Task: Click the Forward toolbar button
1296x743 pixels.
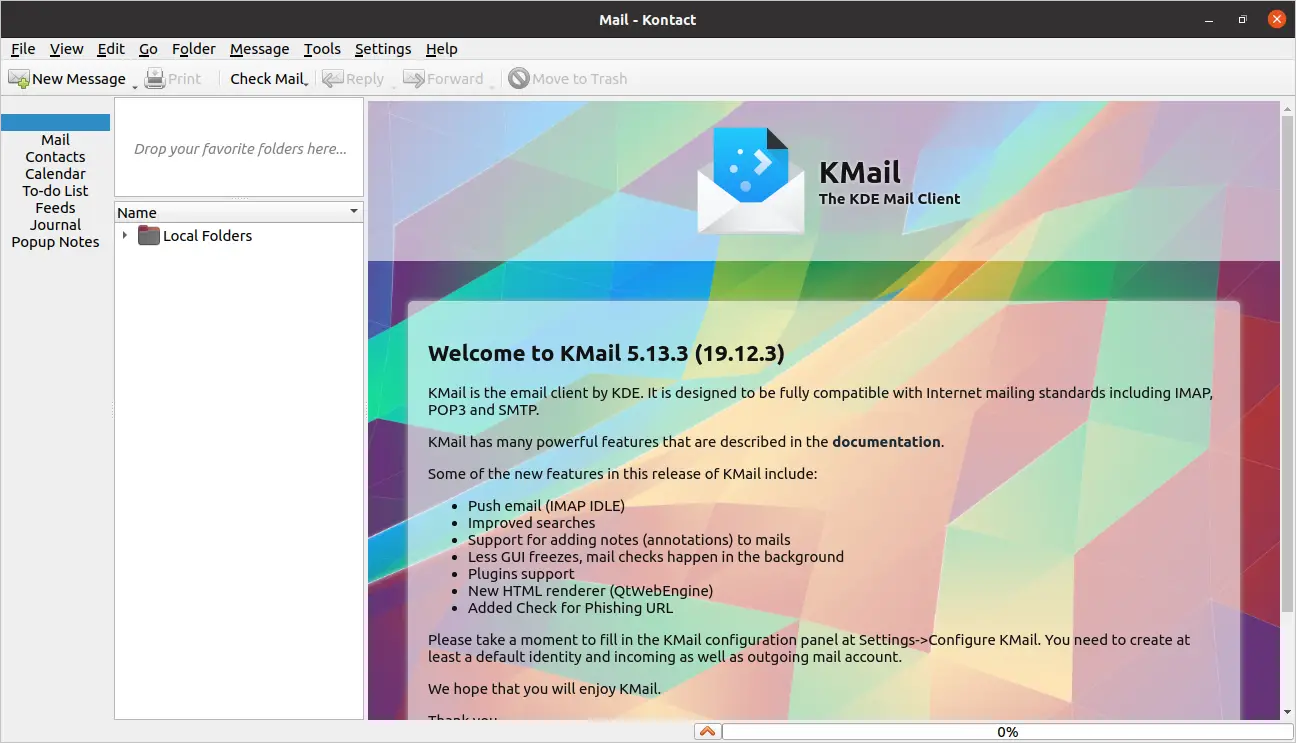Action: (x=443, y=78)
